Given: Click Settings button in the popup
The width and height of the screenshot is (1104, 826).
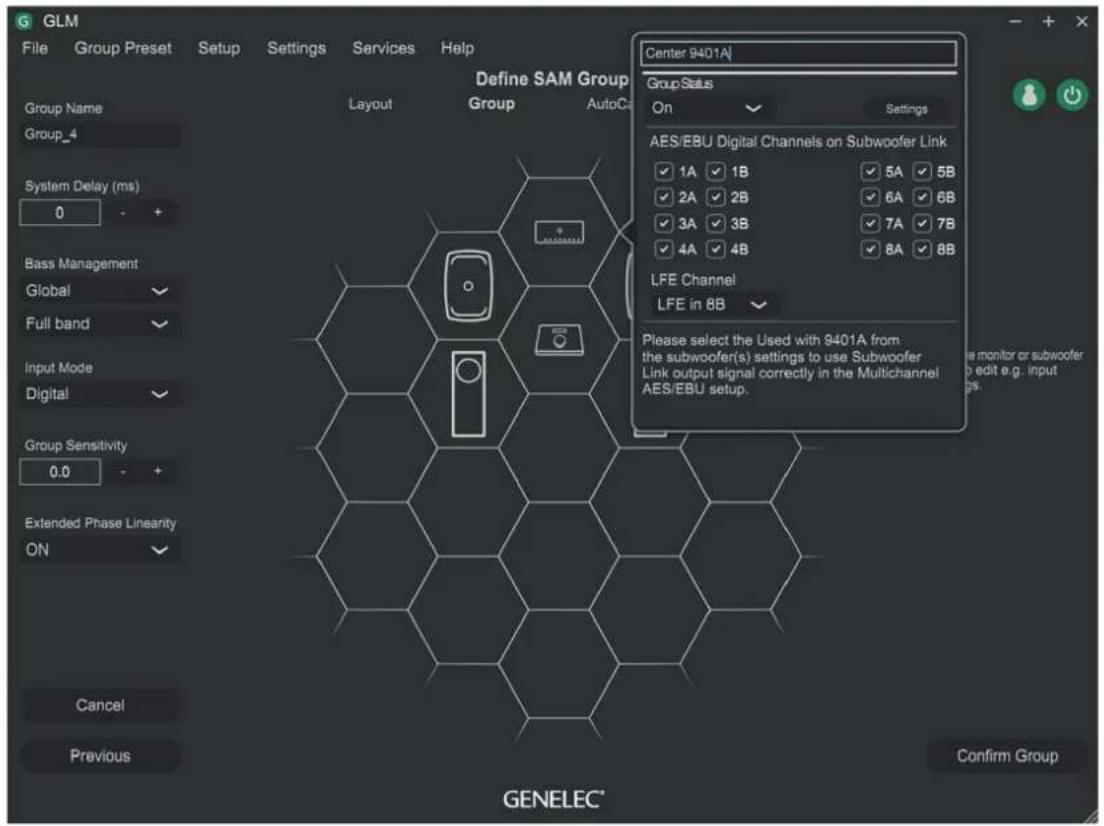Looking at the screenshot, I should click(906, 109).
